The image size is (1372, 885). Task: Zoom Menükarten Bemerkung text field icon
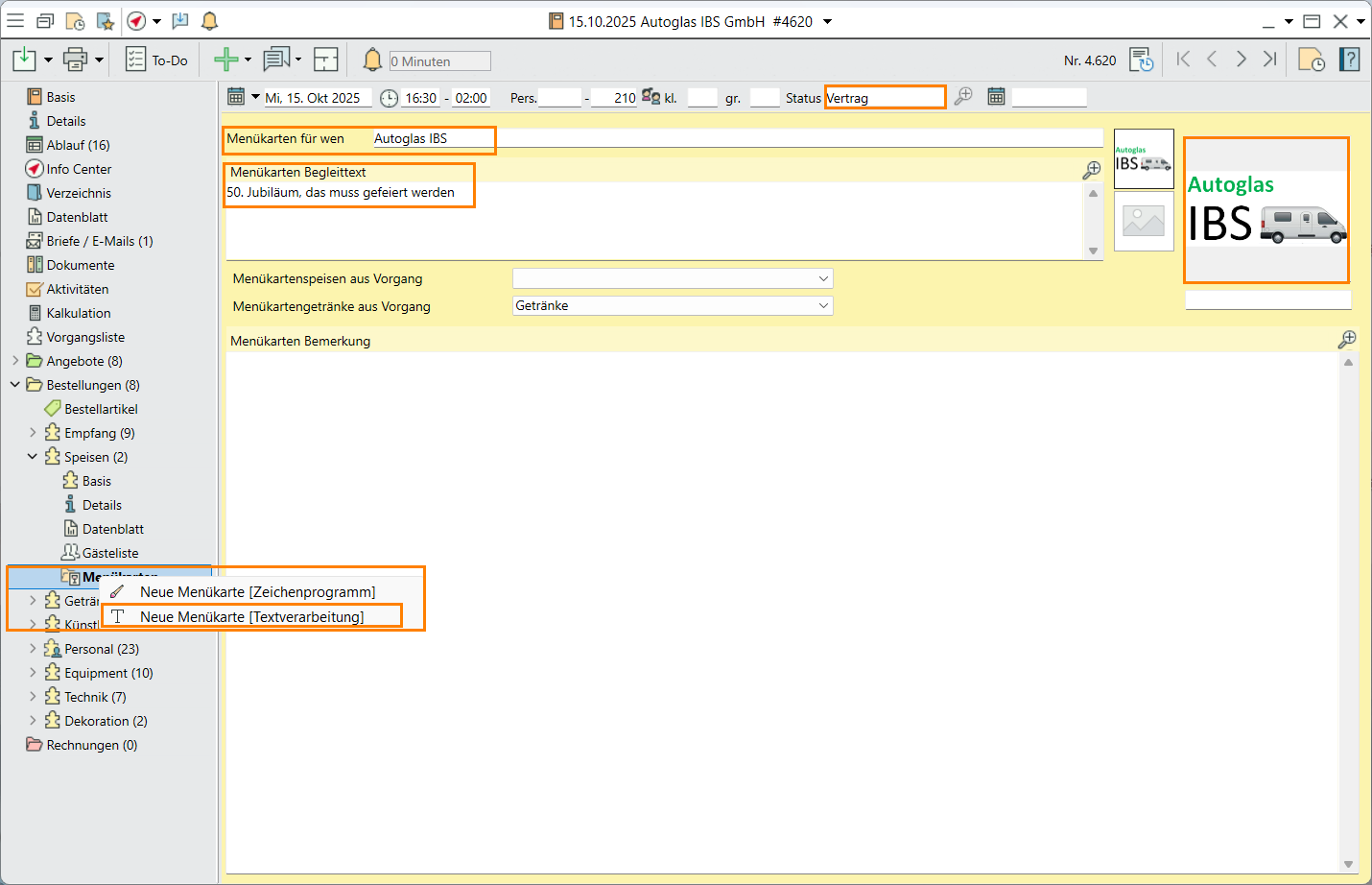(1347, 339)
